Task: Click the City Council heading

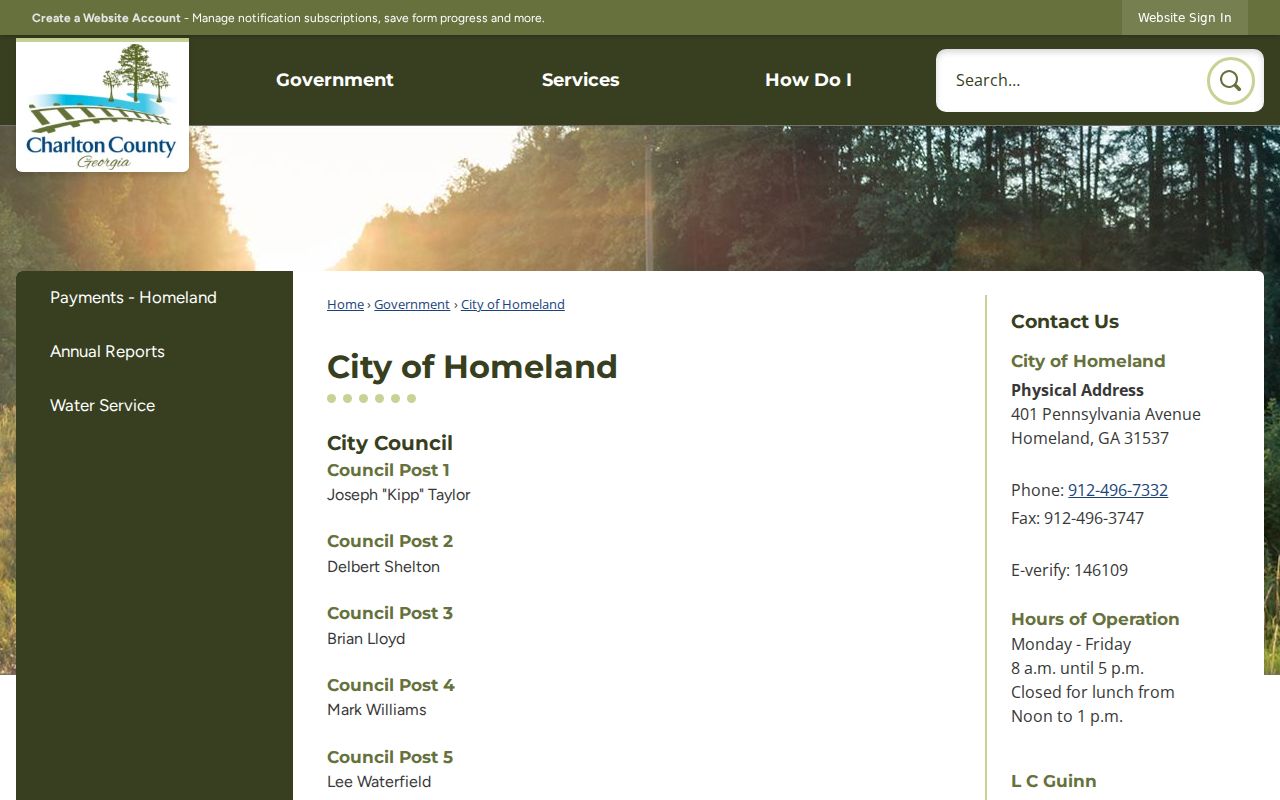Action: click(x=390, y=443)
